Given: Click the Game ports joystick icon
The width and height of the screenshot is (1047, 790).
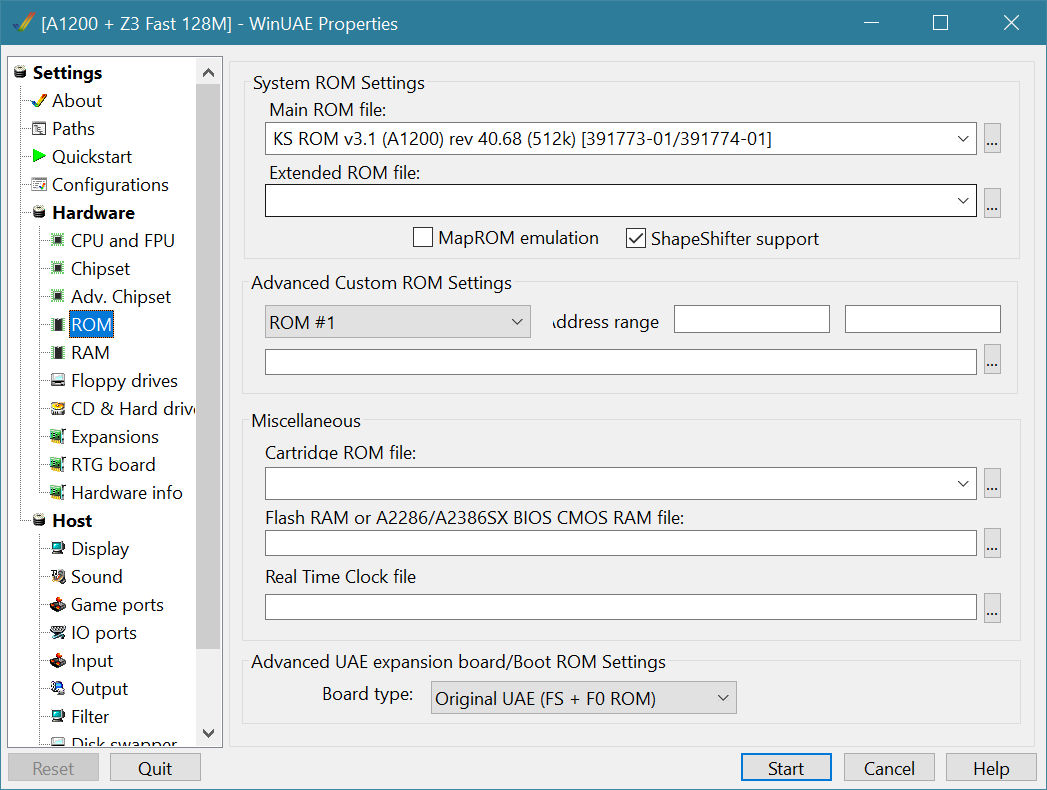Looking at the screenshot, I should coord(58,605).
